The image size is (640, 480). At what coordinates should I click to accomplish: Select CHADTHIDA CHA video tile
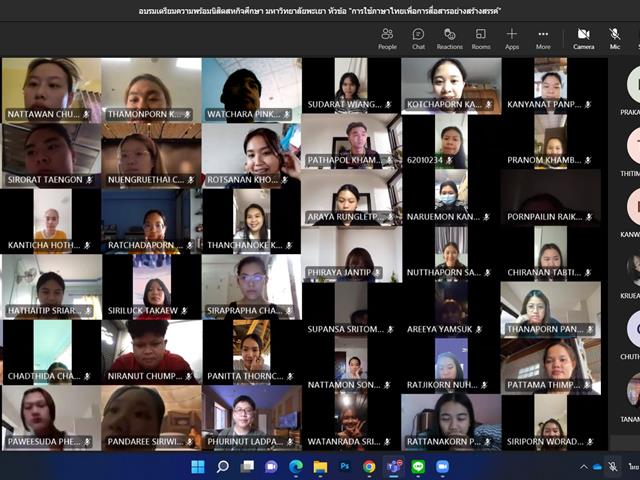coord(51,352)
